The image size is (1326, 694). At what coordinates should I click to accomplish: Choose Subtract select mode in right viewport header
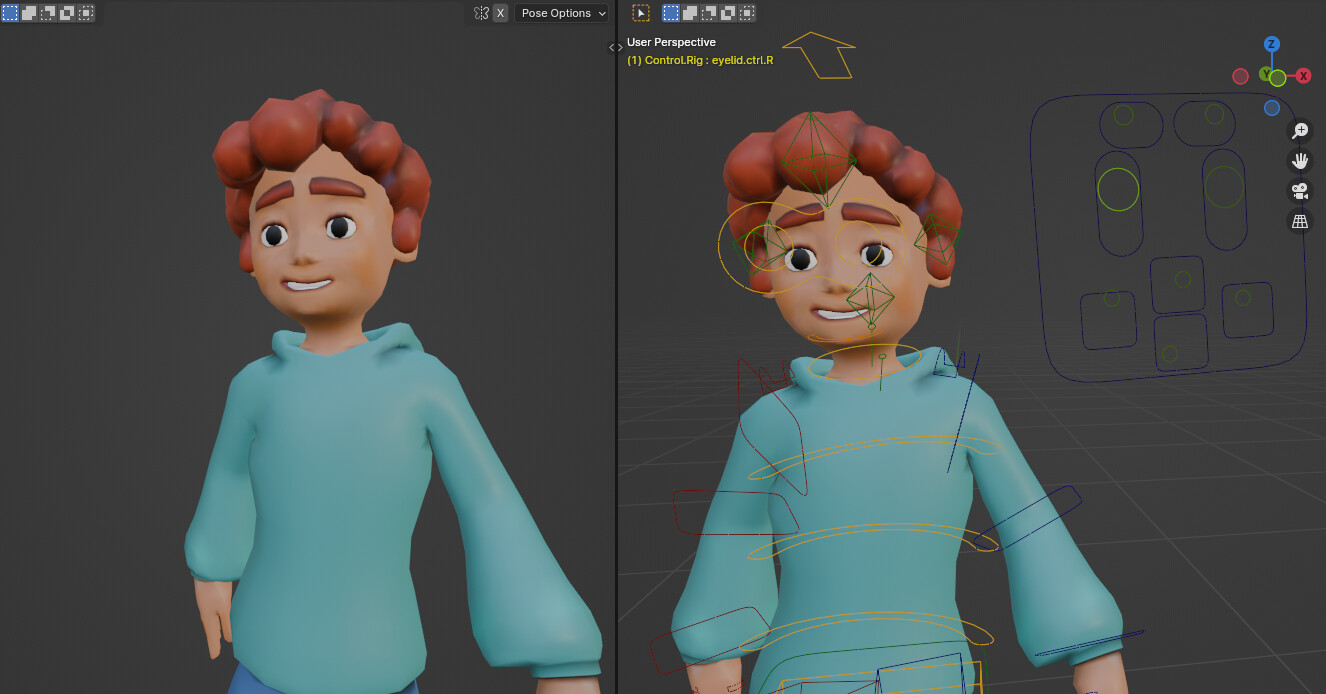click(x=707, y=12)
